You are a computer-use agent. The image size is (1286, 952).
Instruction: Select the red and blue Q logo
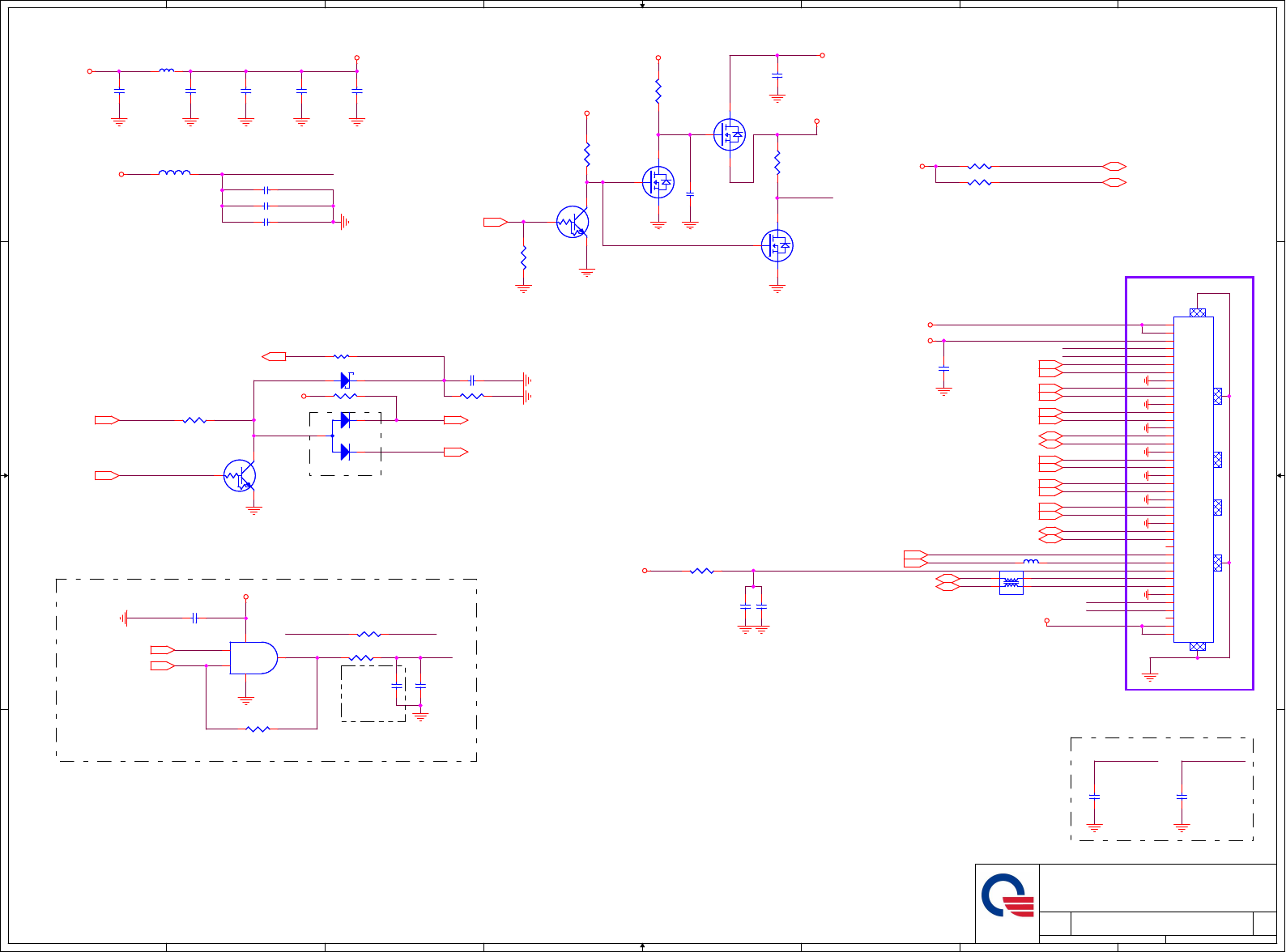click(1007, 895)
